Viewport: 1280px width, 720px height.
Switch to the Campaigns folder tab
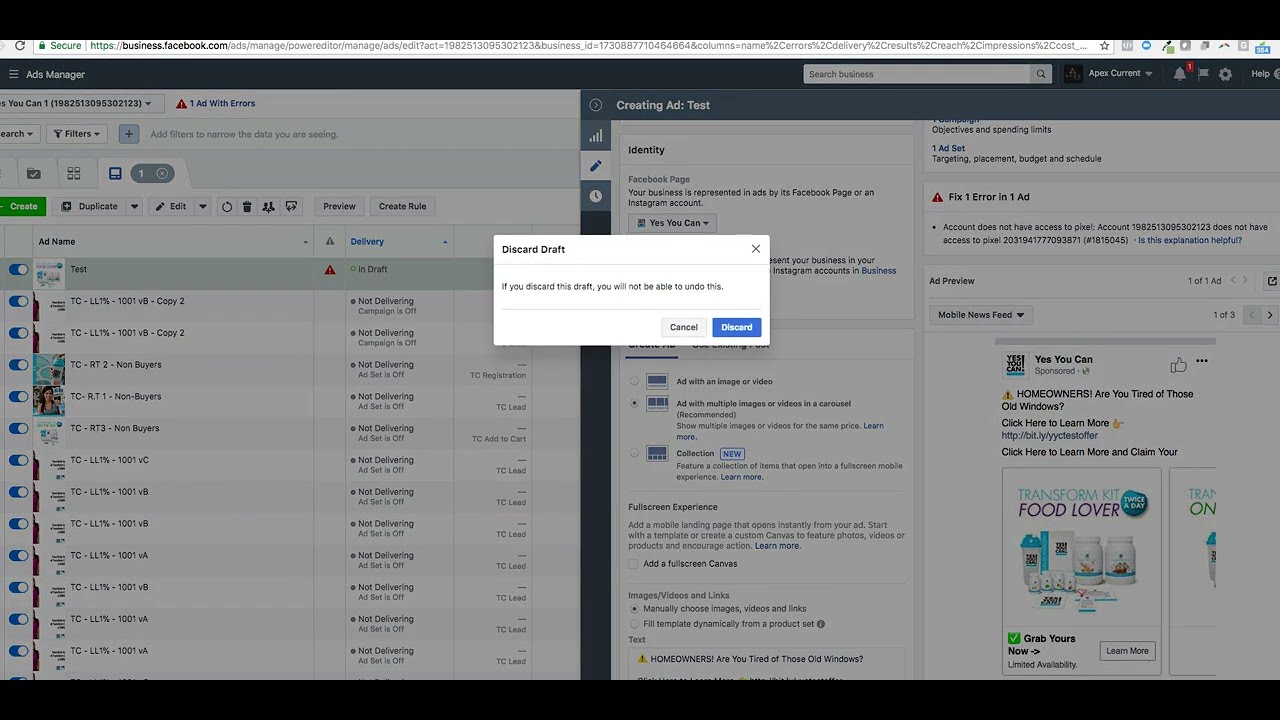pos(34,173)
